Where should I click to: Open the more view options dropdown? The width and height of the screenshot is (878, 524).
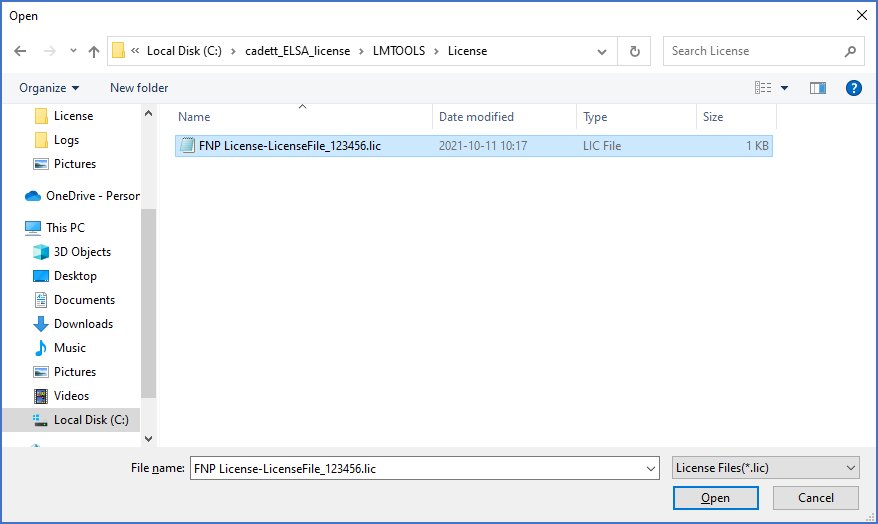tap(784, 88)
